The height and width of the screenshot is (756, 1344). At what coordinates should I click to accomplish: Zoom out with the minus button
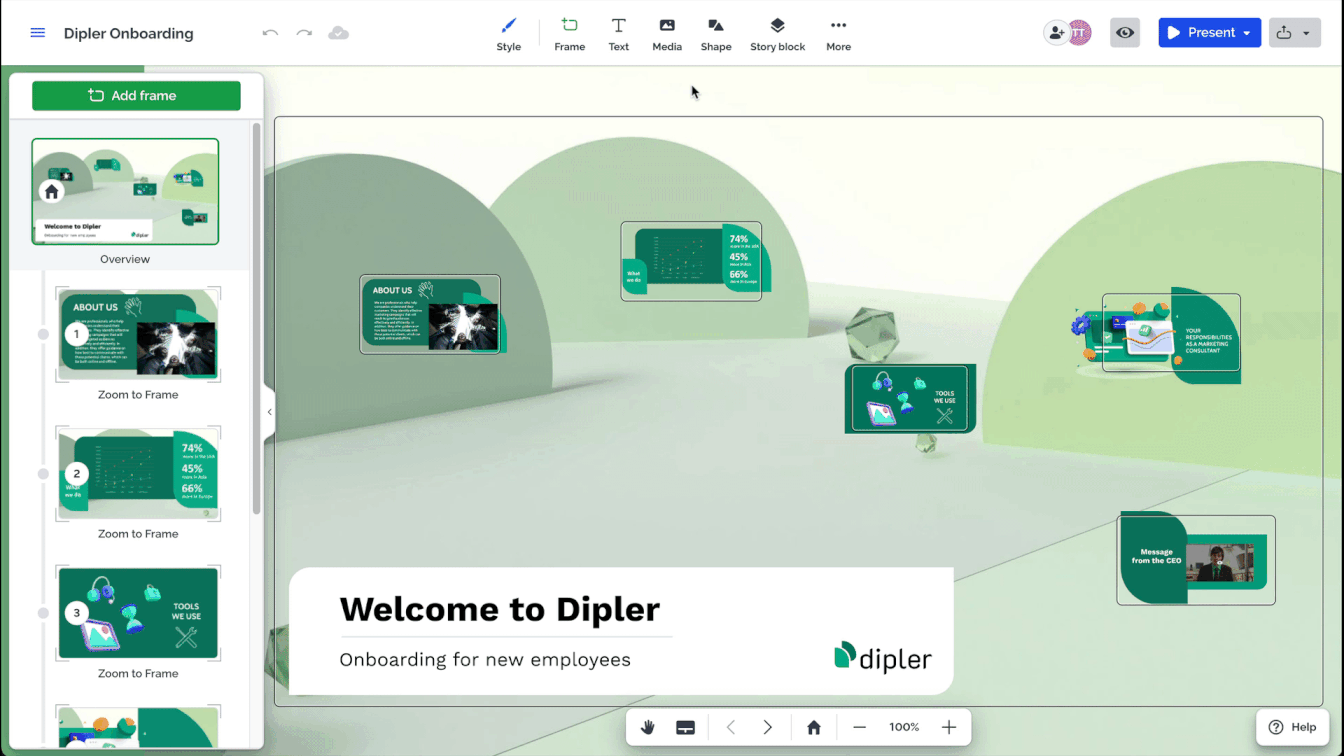859,727
